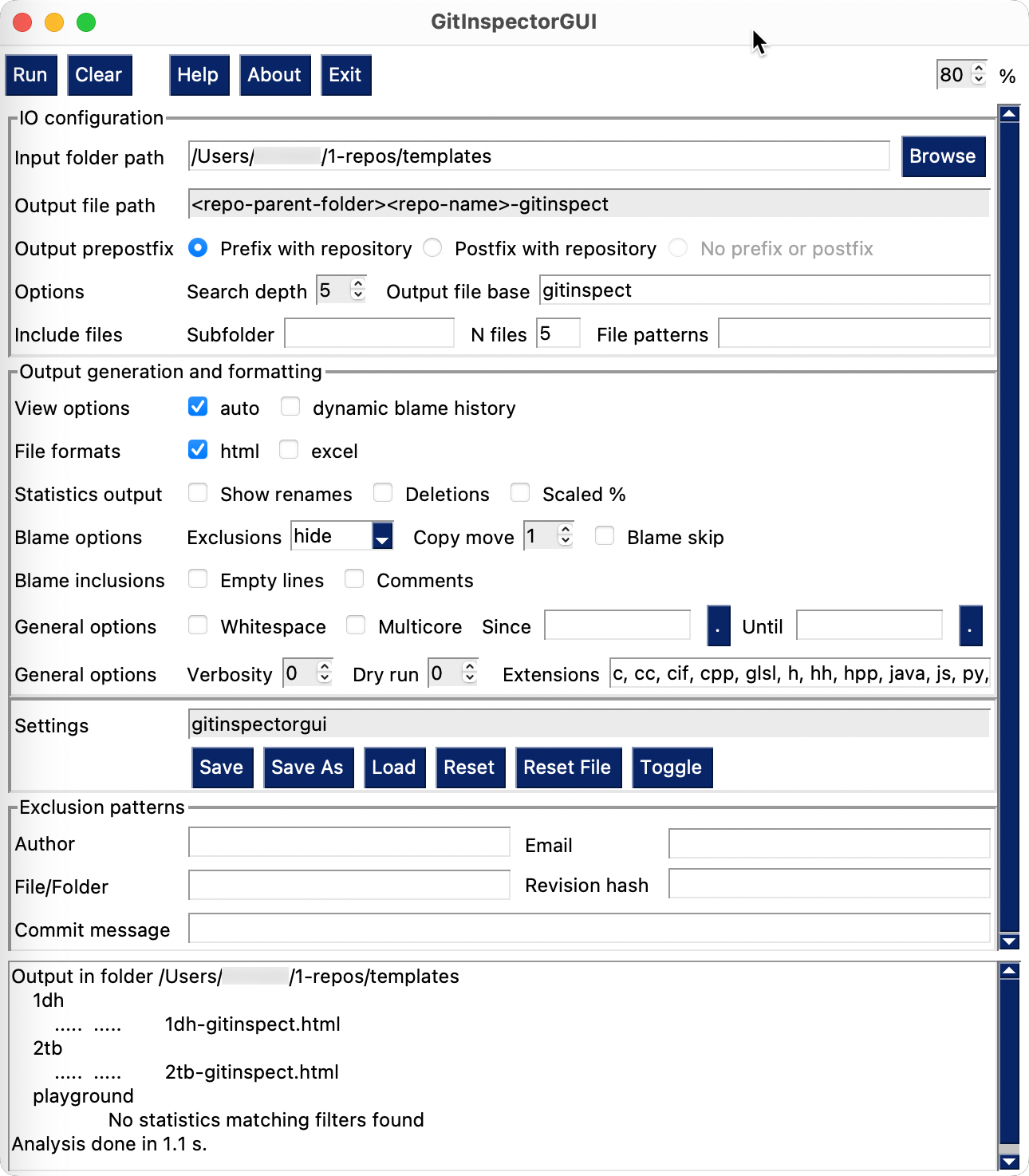Click 1dh-gitinspect.html in the output log
The image size is (1029, 1176).
tap(253, 1024)
